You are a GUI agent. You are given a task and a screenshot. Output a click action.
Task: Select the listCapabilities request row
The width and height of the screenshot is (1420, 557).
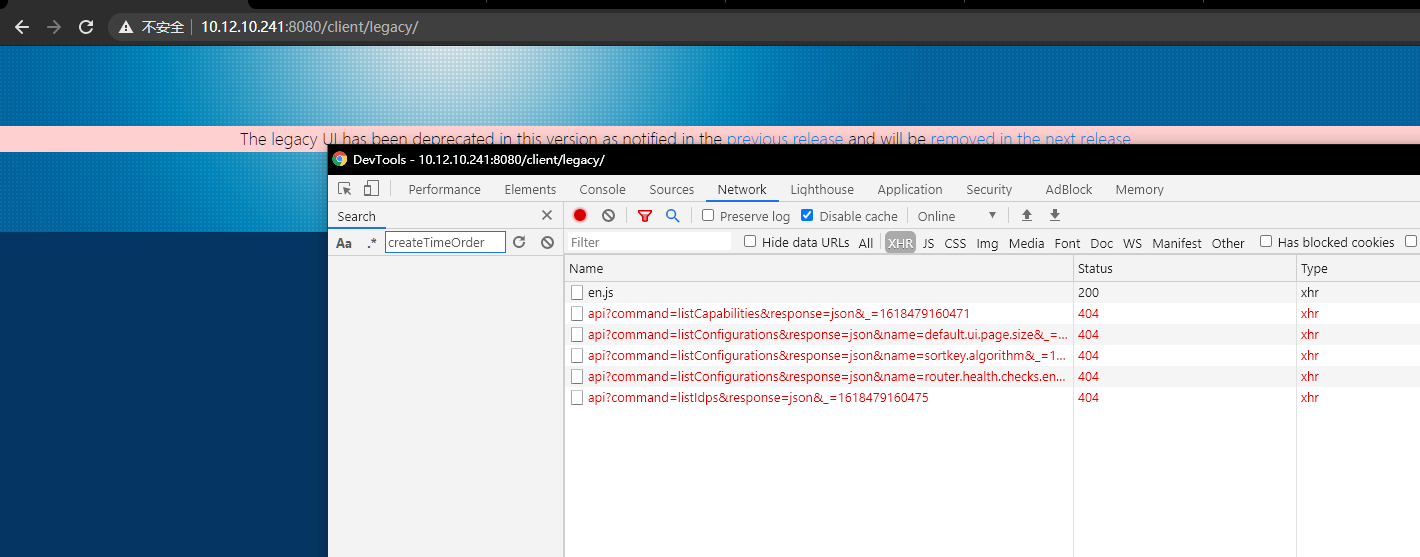(992, 313)
